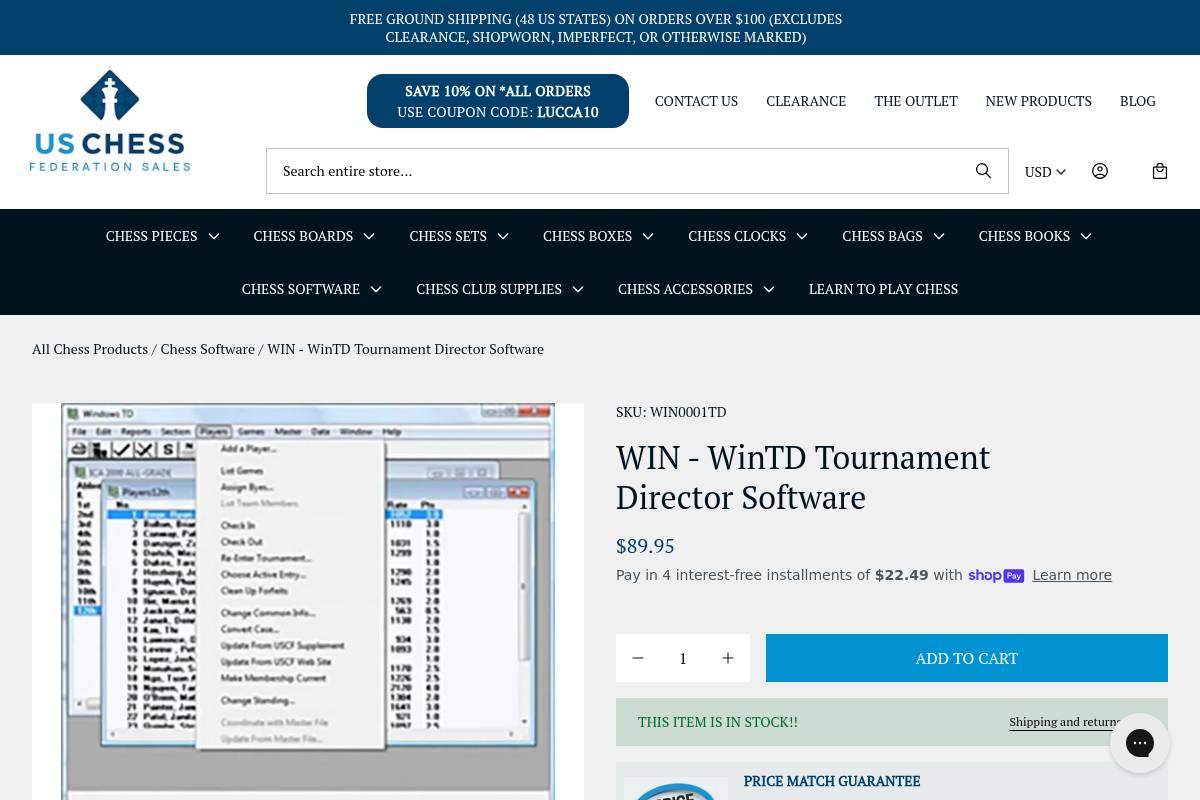Click the Chess Software breadcrumb
Screen dimensions: 1200x800
[x=208, y=349]
